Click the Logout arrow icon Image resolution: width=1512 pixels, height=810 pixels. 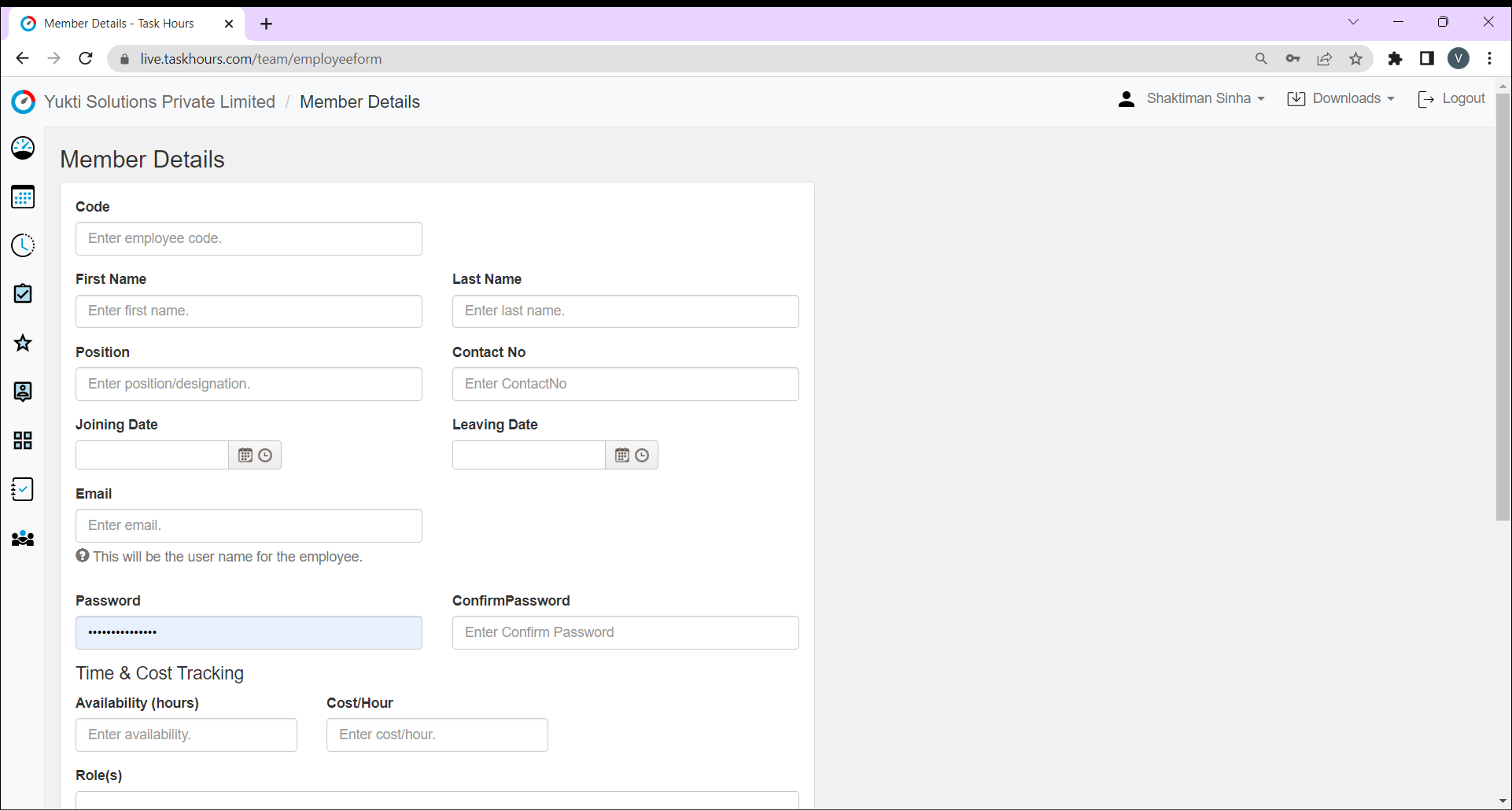pyautogui.click(x=1425, y=99)
